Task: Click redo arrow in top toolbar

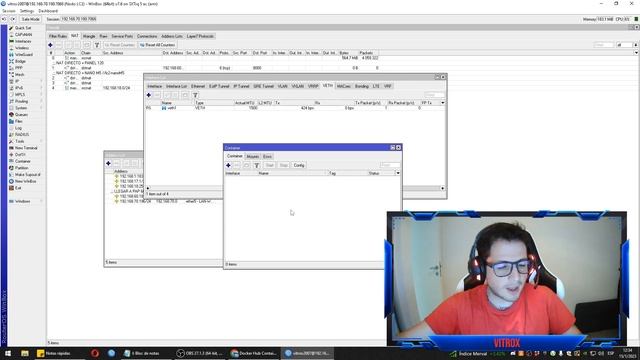Action: (13, 19)
